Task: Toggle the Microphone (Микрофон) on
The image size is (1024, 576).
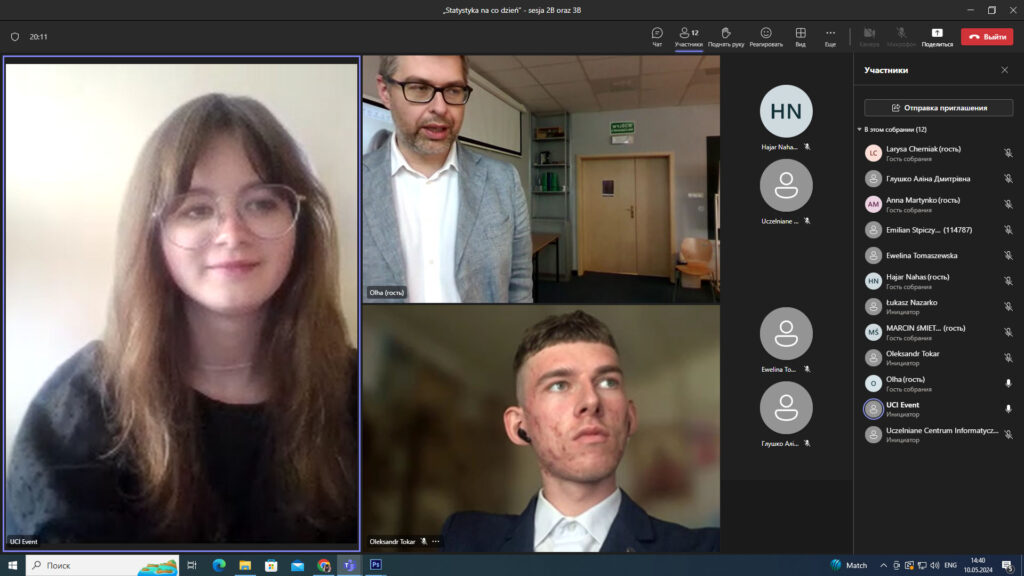Action: pos(901,36)
